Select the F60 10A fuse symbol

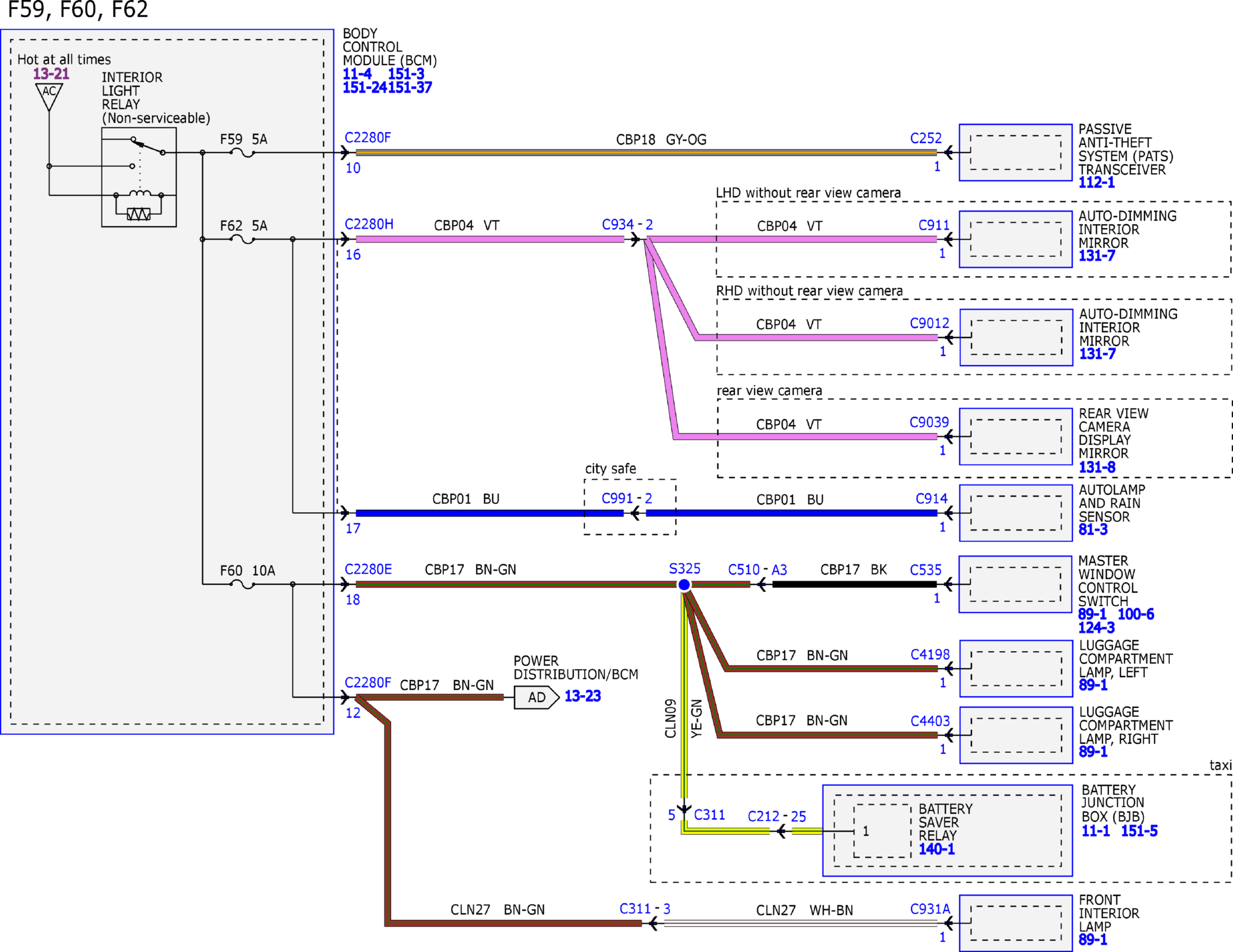click(x=243, y=584)
